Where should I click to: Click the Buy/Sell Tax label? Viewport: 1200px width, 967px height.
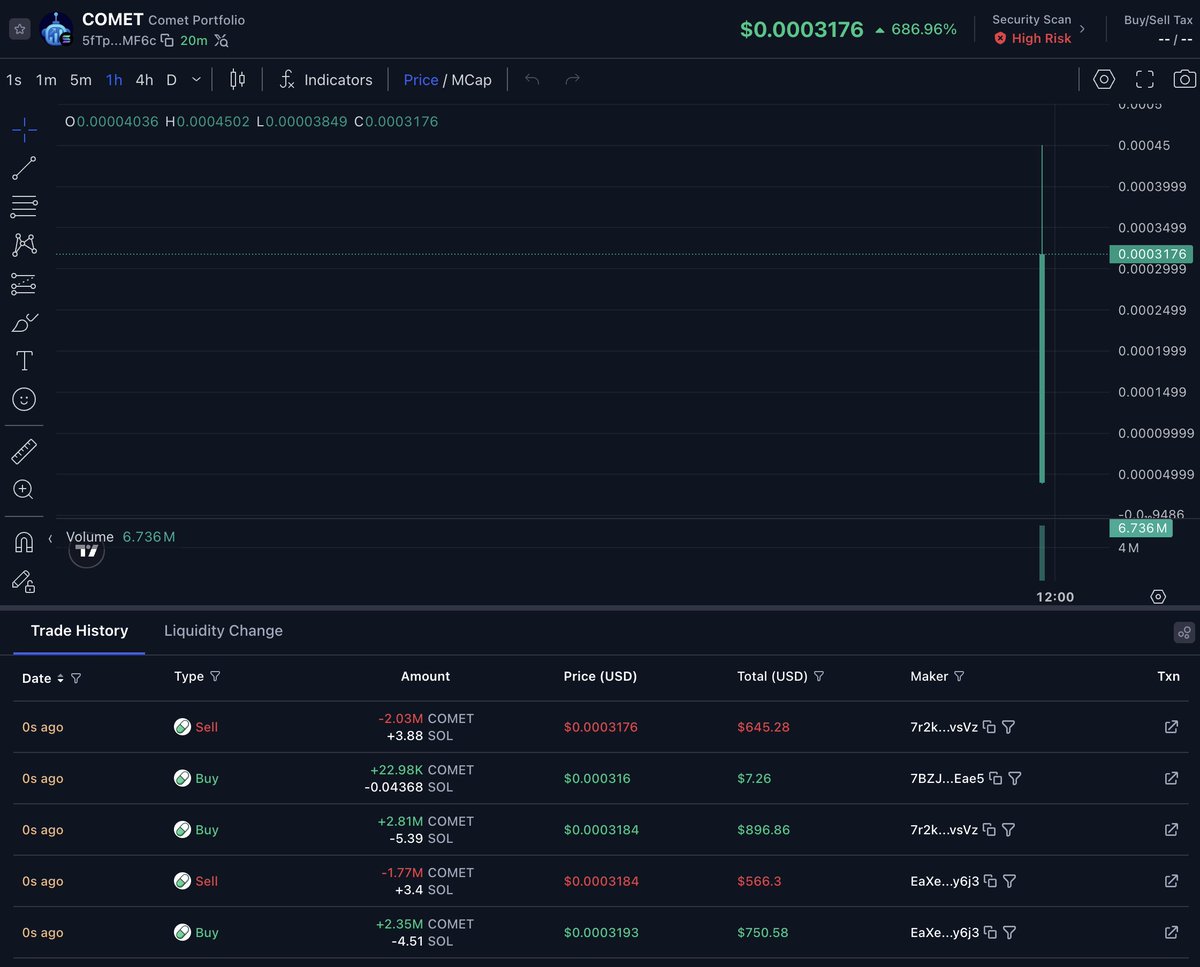click(x=1158, y=20)
